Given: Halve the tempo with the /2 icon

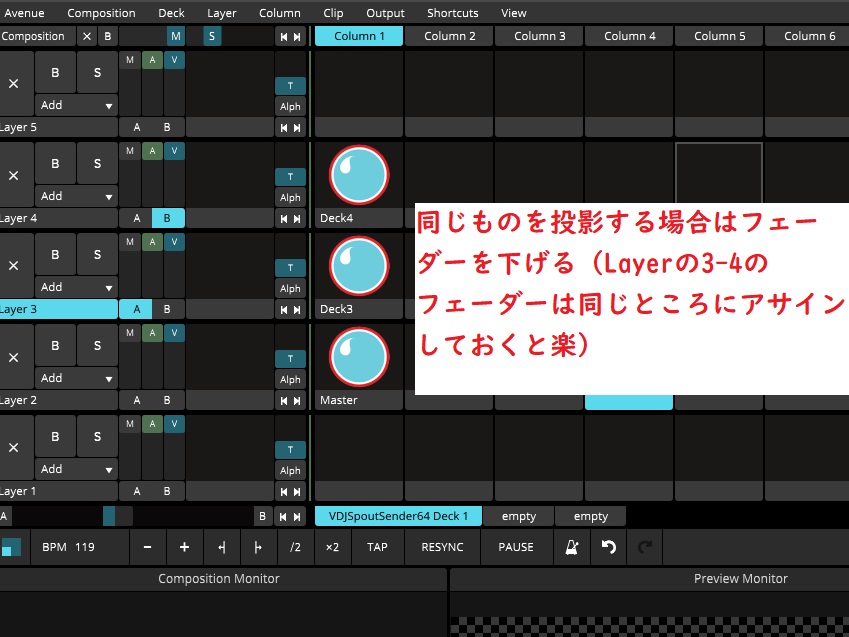Looking at the screenshot, I should point(294,547).
